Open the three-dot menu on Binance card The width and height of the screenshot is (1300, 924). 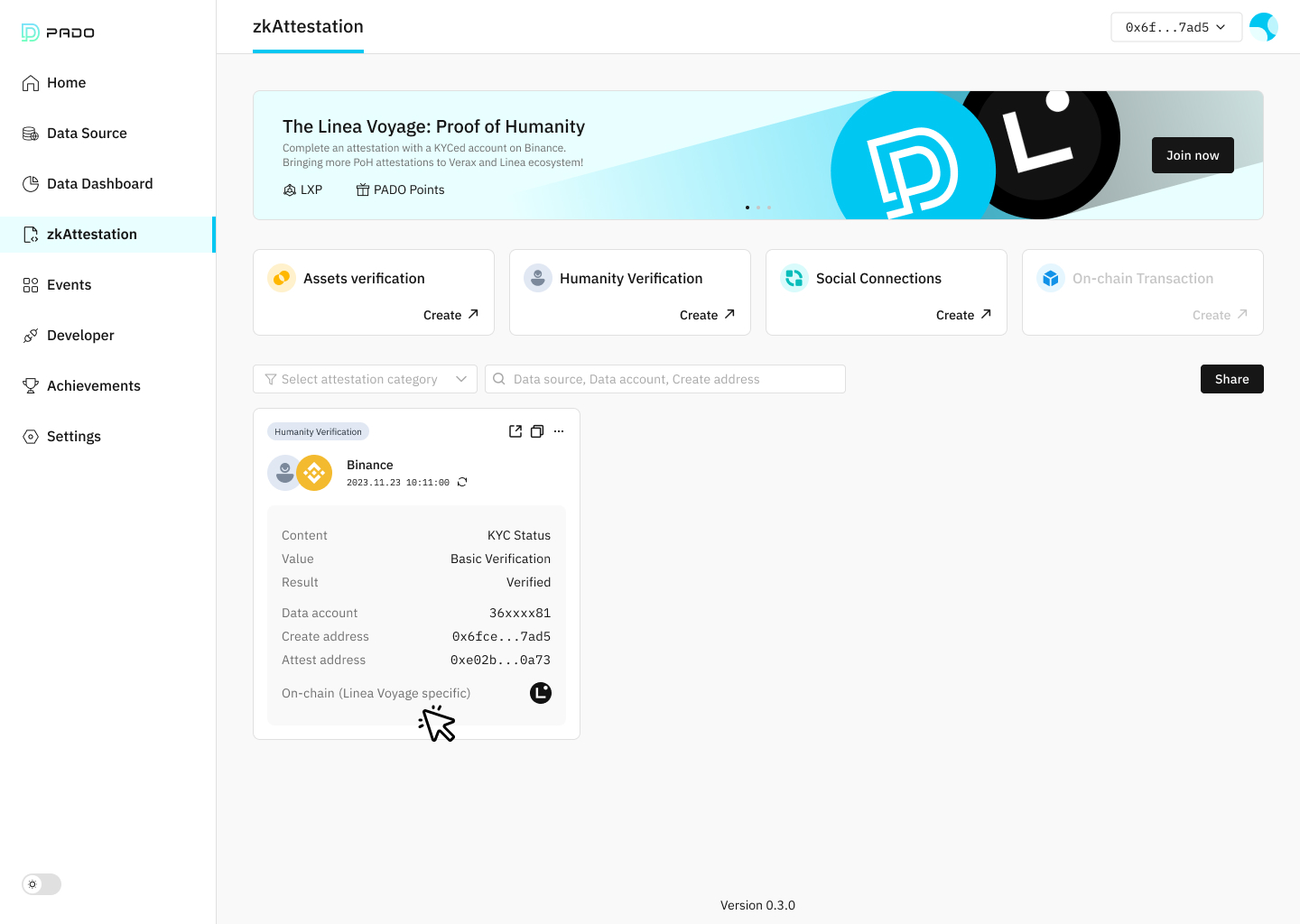(559, 431)
